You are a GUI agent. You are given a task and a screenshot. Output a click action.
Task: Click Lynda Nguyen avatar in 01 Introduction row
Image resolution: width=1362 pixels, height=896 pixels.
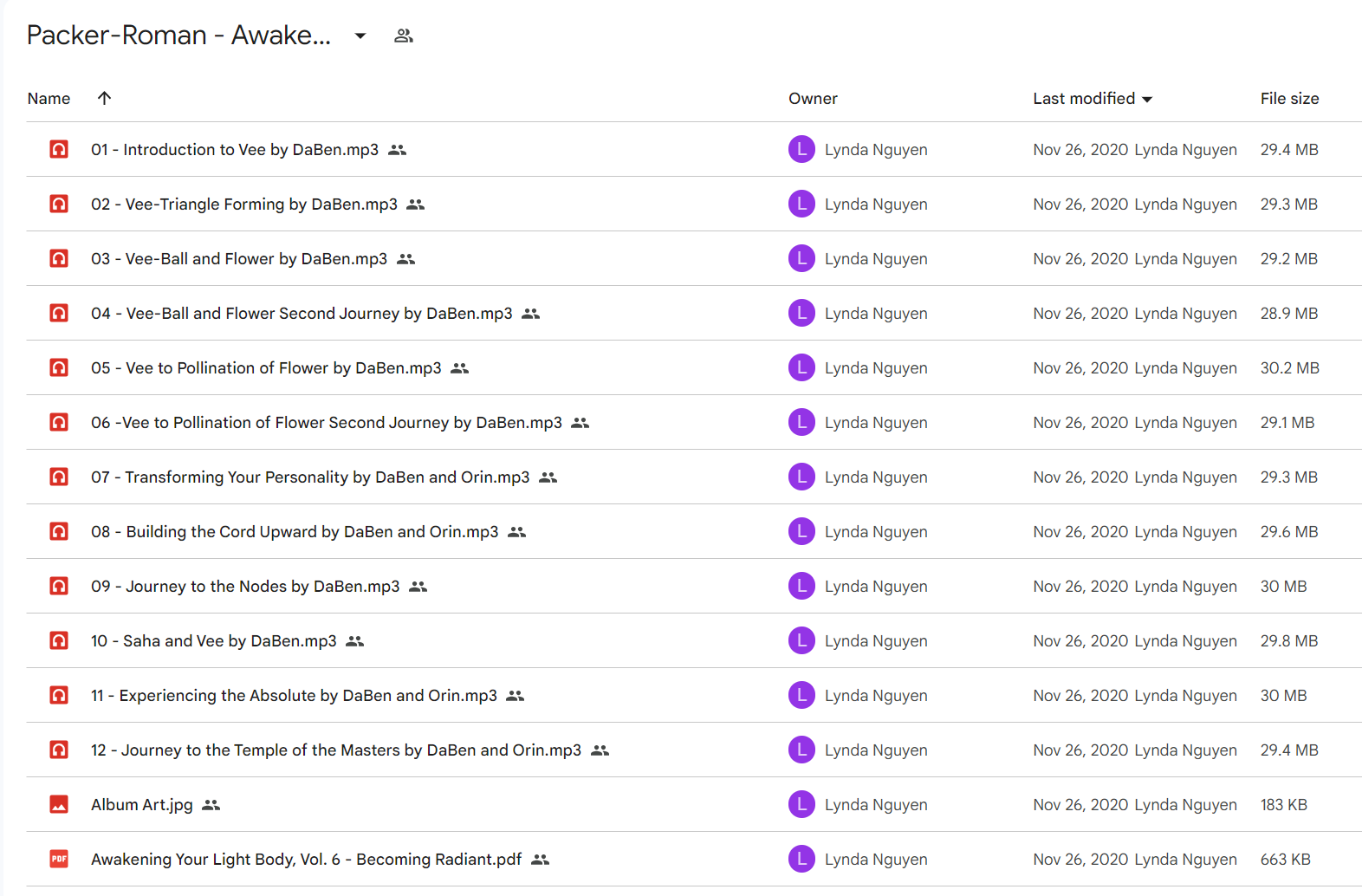tap(801, 149)
